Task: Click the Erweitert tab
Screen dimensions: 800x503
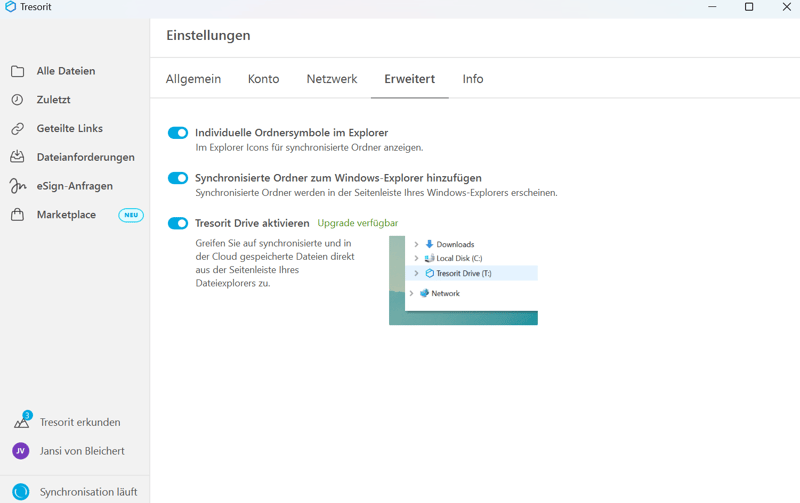Action: [410, 79]
